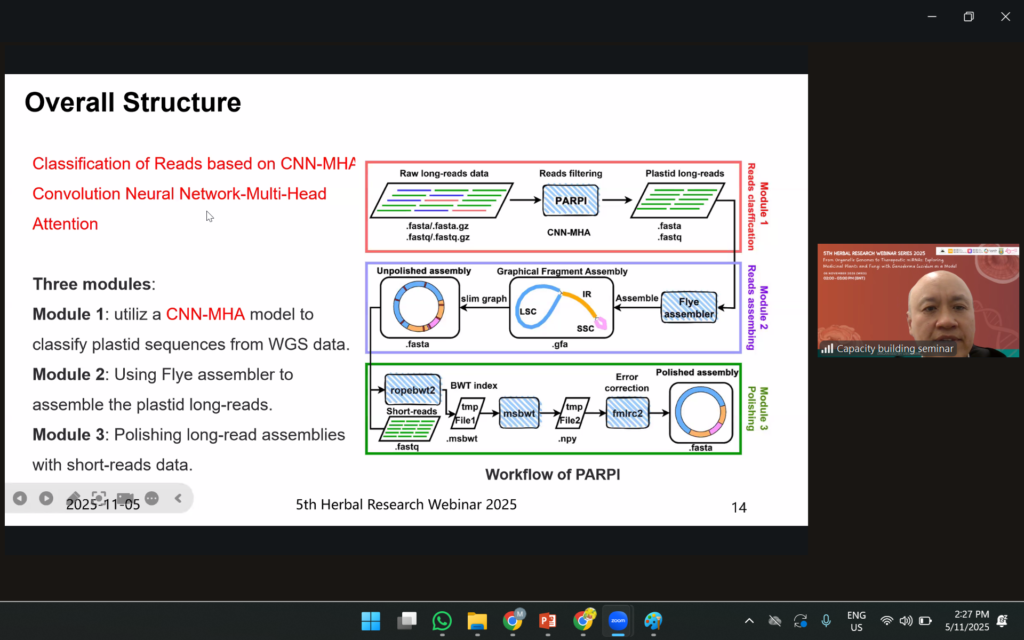Open Wi-Fi network settings in tray
Screen dimensions: 1024x640
point(887,621)
